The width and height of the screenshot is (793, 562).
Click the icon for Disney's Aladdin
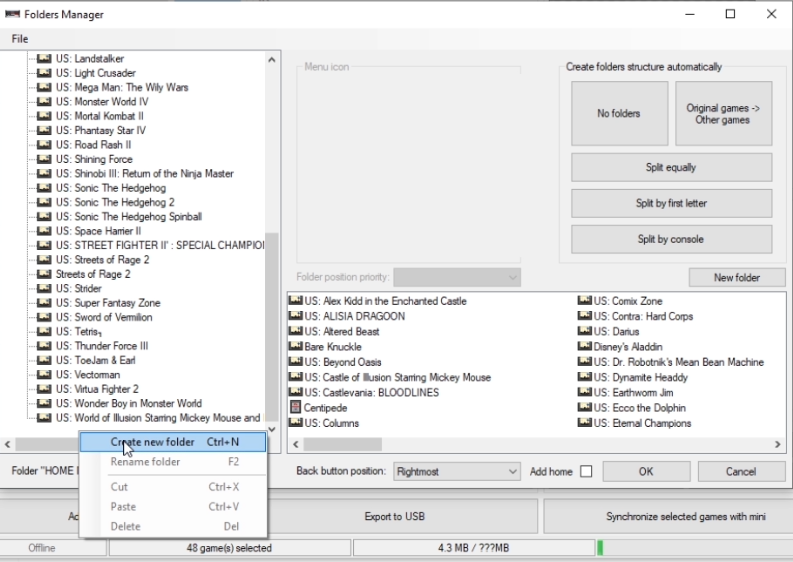tap(585, 347)
